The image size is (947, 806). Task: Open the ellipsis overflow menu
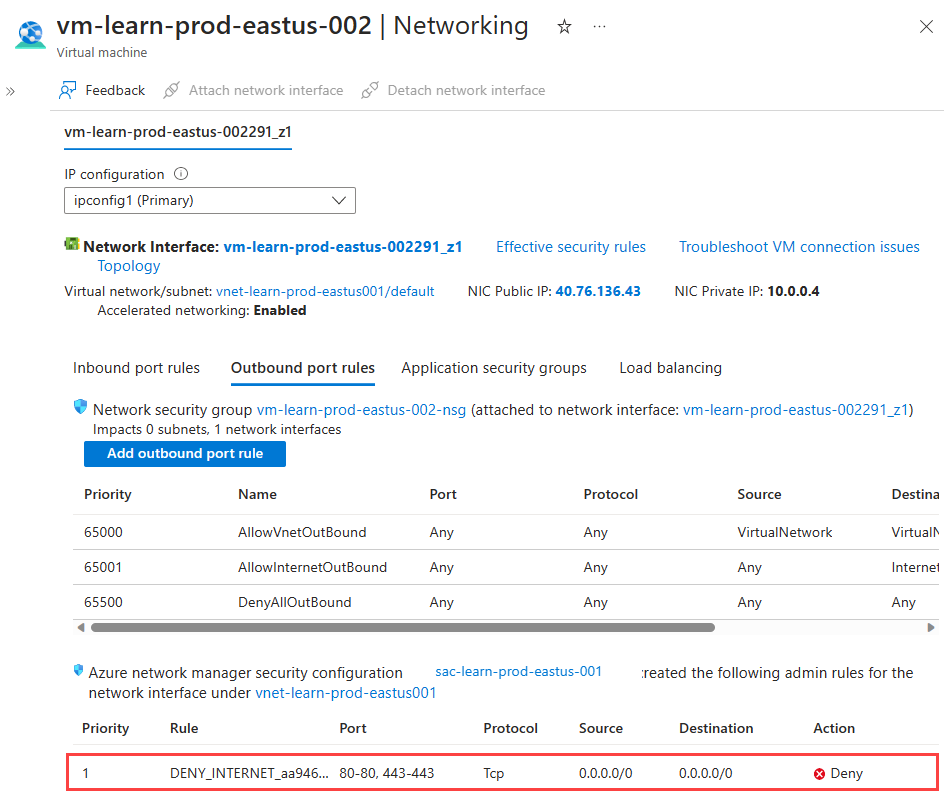[599, 28]
